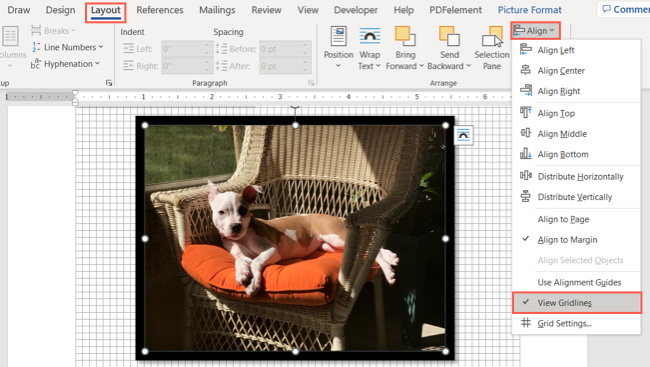This screenshot has height=367, width=650.
Task: Switch to the References tab
Action: (x=160, y=10)
